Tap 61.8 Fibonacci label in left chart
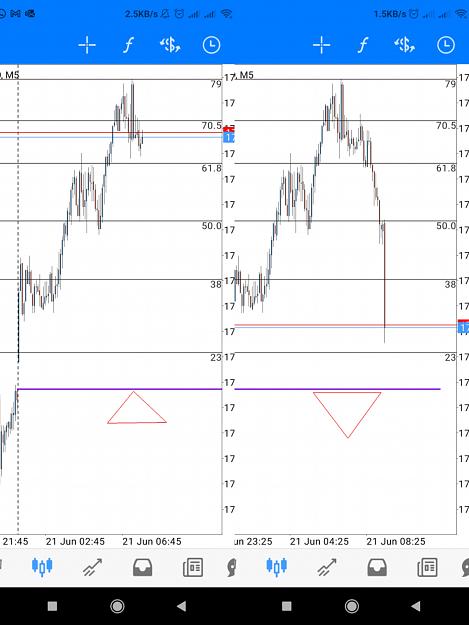The height and width of the screenshot is (625, 469). tap(211, 168)
